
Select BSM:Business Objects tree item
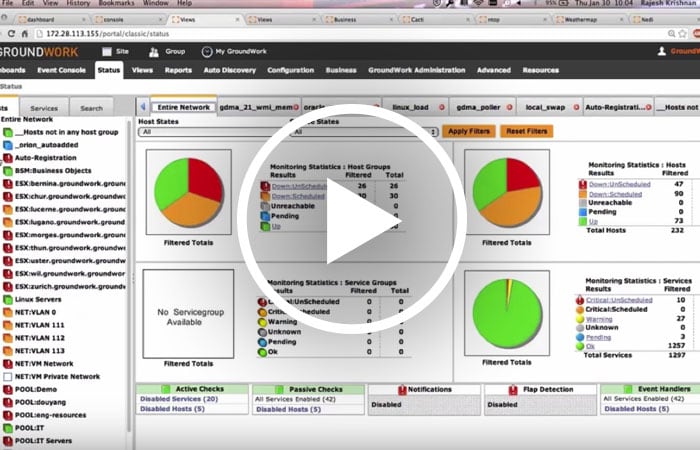click(x=53, y=171)
